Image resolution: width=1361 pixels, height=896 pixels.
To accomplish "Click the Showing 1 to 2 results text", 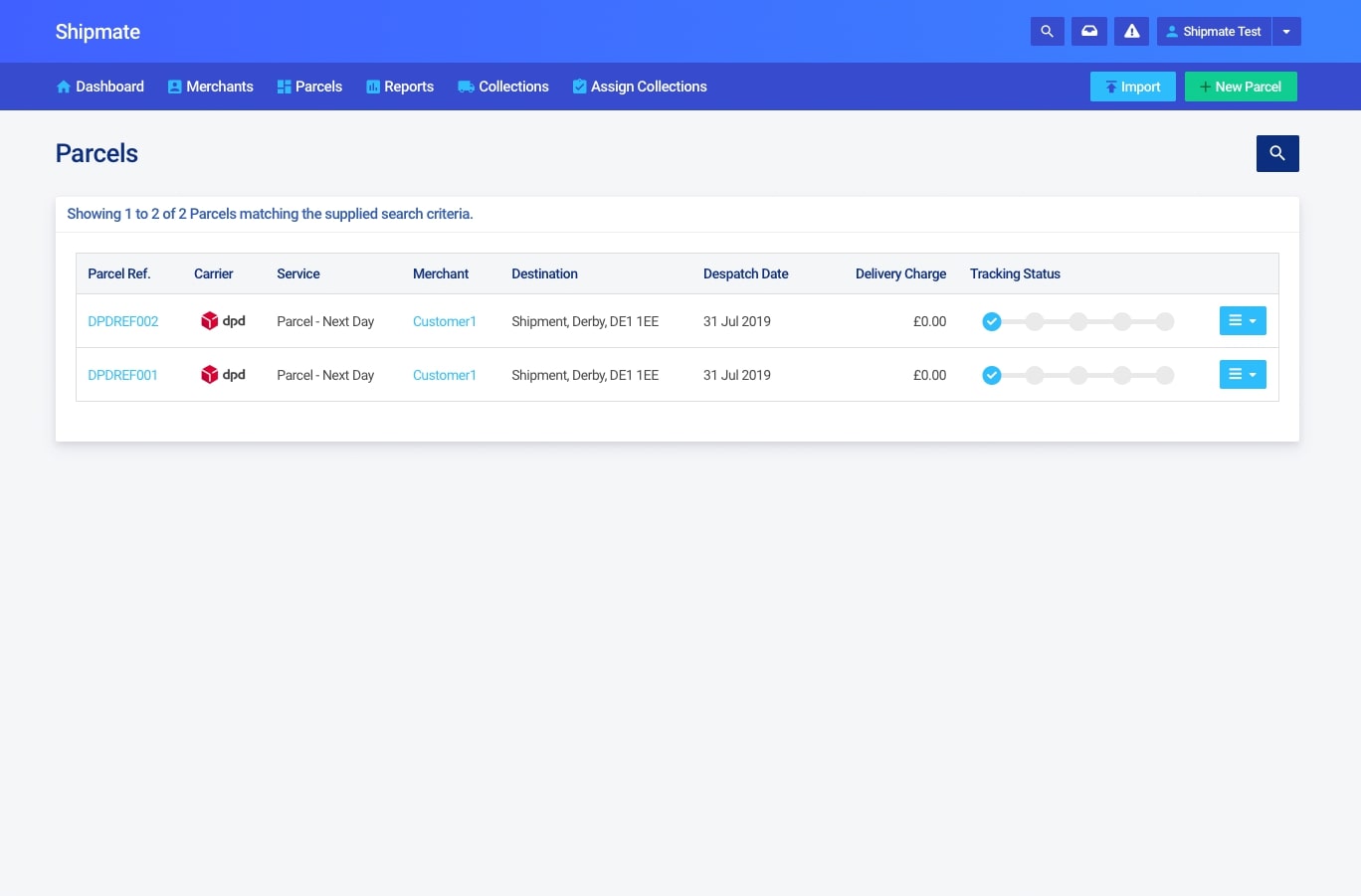I will tap(270, 214).
